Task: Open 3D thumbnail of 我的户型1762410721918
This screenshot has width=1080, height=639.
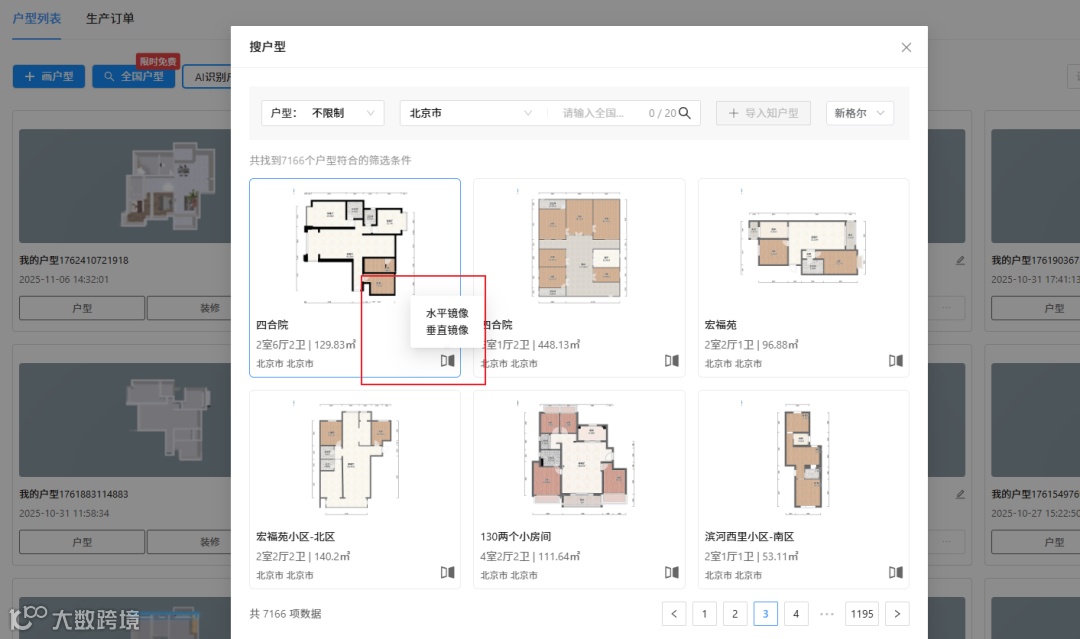Action: click(x=125, y=186)
